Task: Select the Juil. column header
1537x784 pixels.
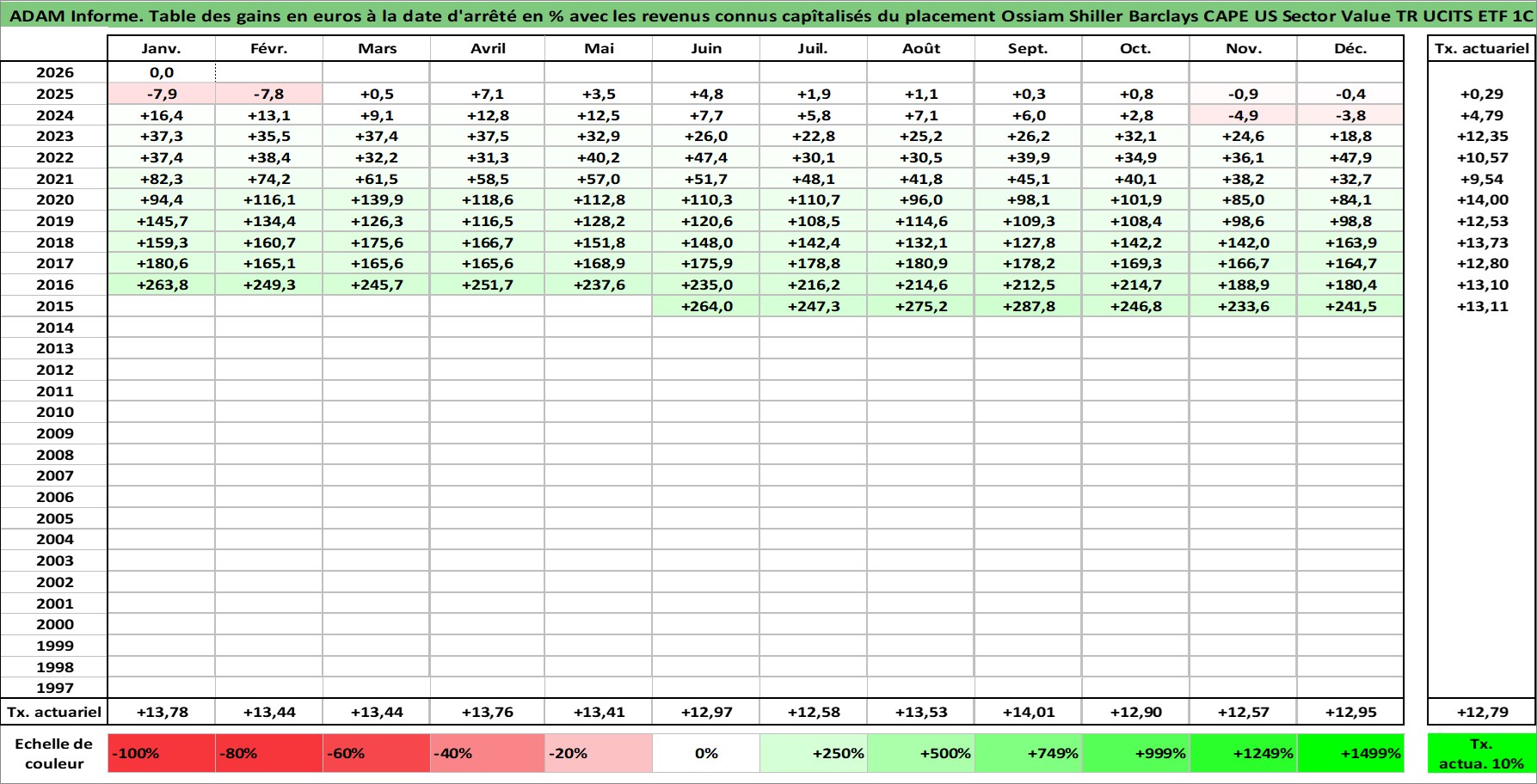Action: click(x=814, y=49)
